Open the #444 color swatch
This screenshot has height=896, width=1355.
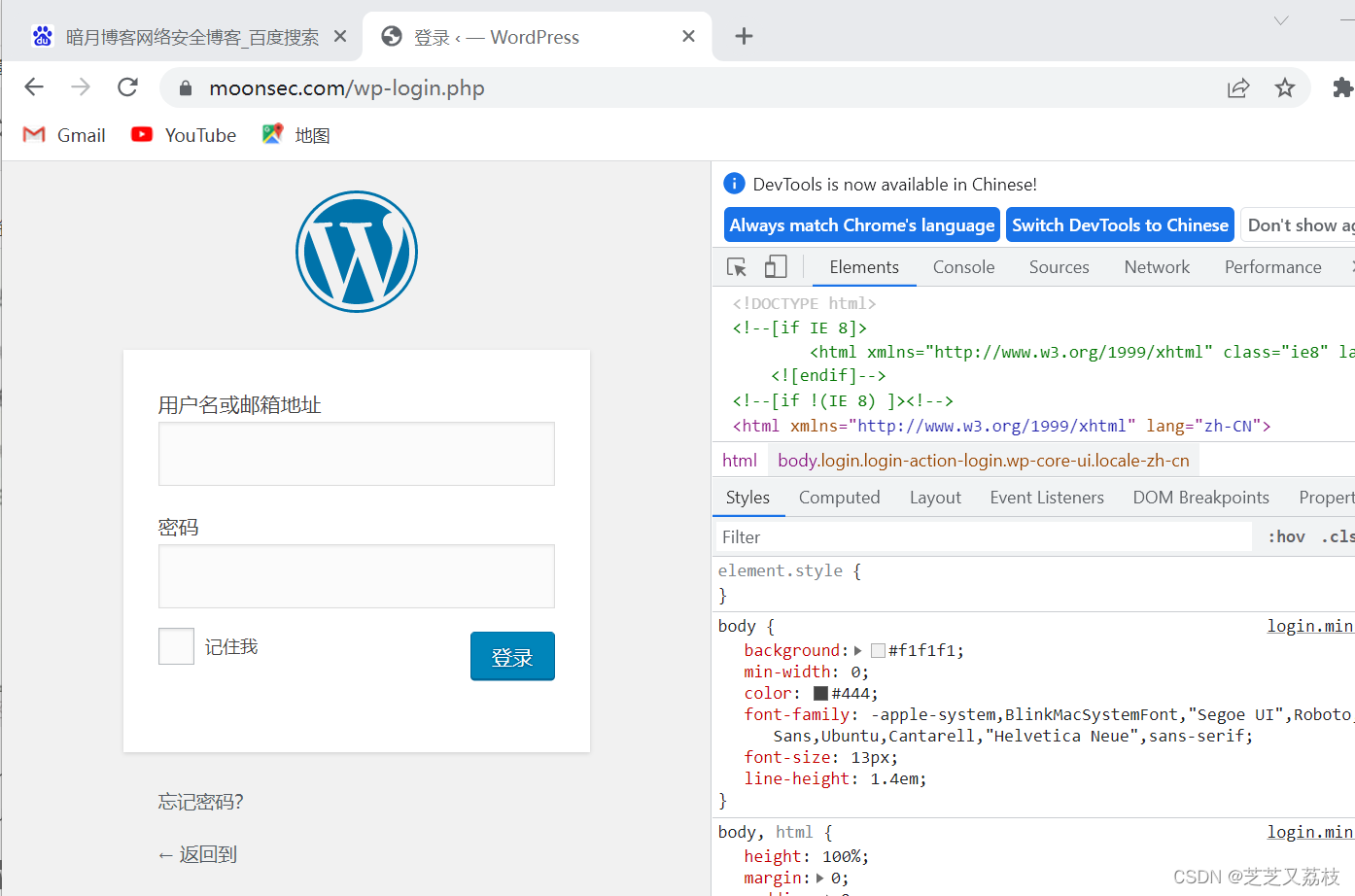click(x=820, y=694)
